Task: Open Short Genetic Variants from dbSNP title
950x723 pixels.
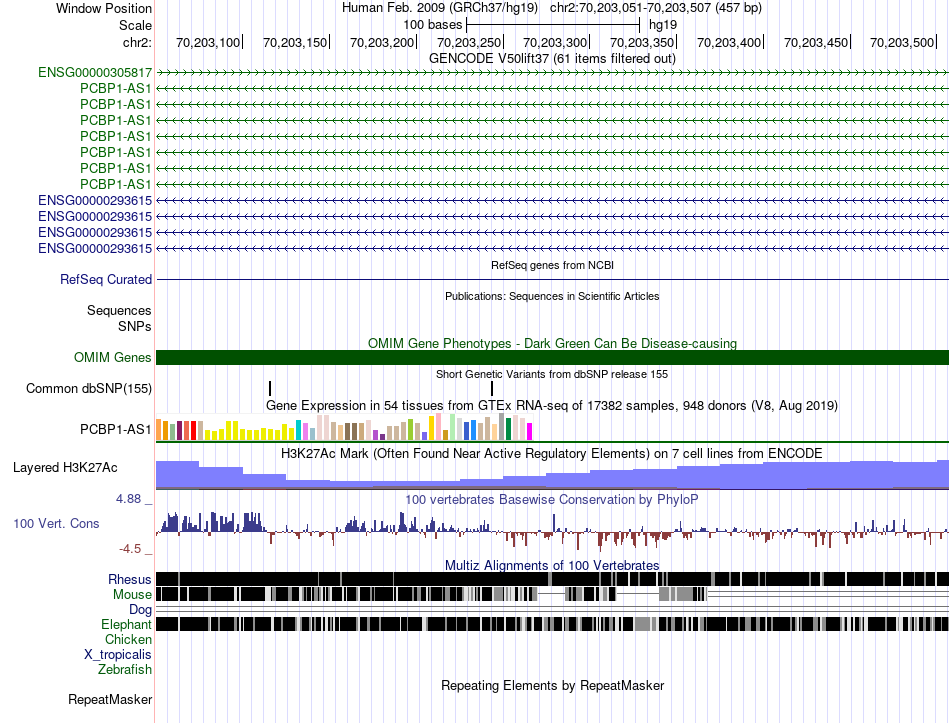Action: pyautogui.click(x=552, y=375)
